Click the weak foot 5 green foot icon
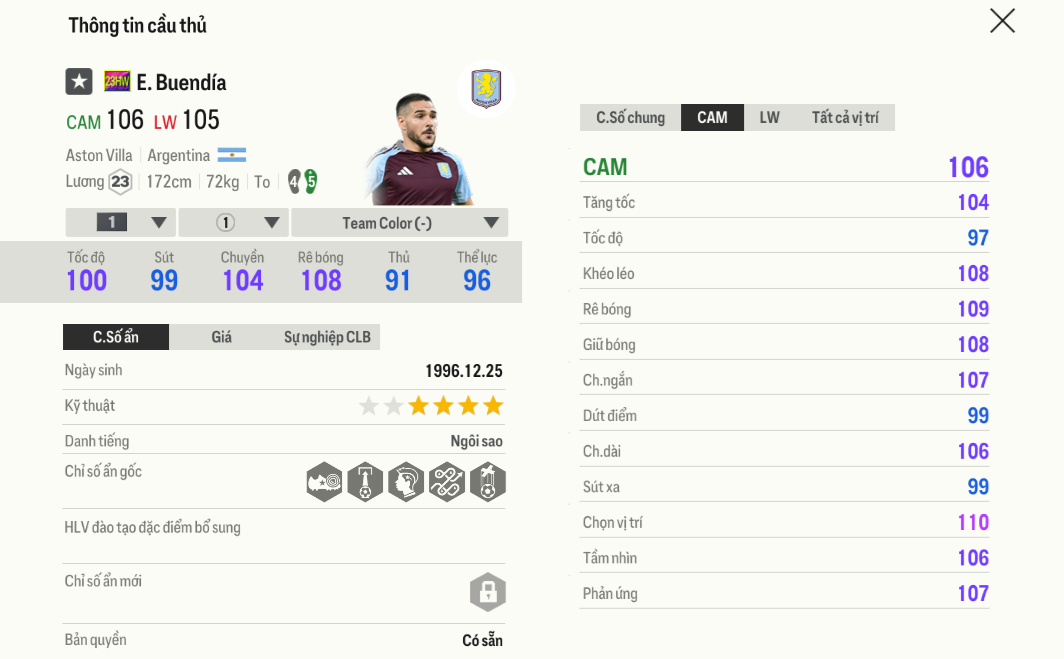This screenshot has height=659, width=1064. coord(311,181)
